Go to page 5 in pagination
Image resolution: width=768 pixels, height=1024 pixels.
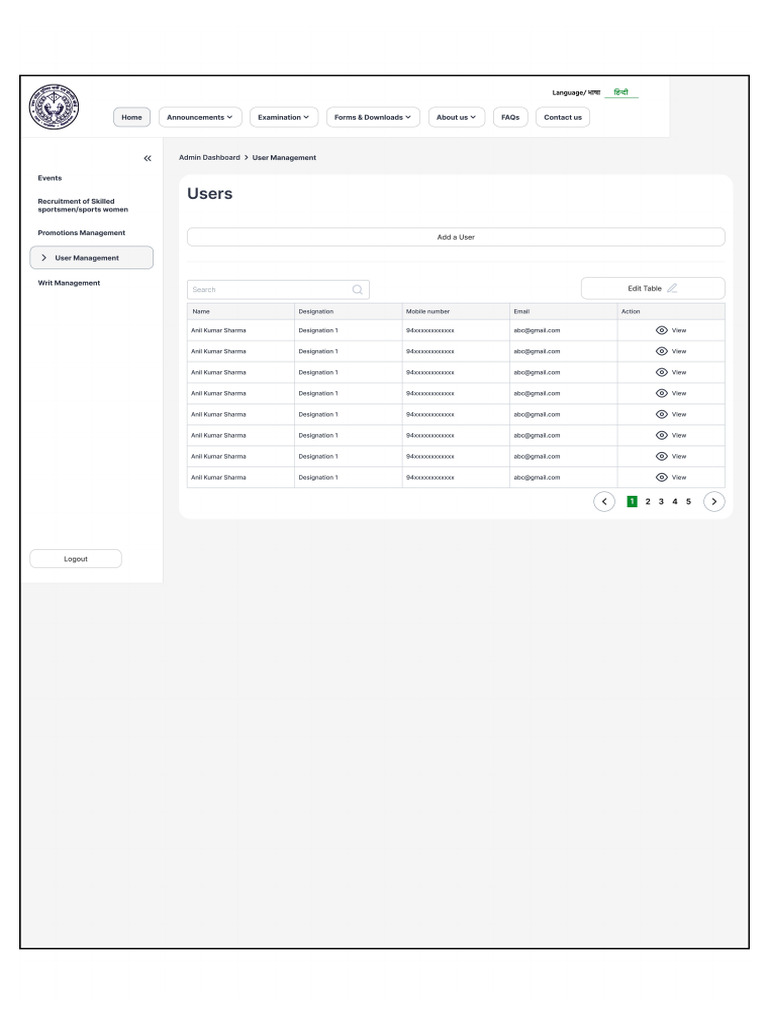click(x=688, y=502)
